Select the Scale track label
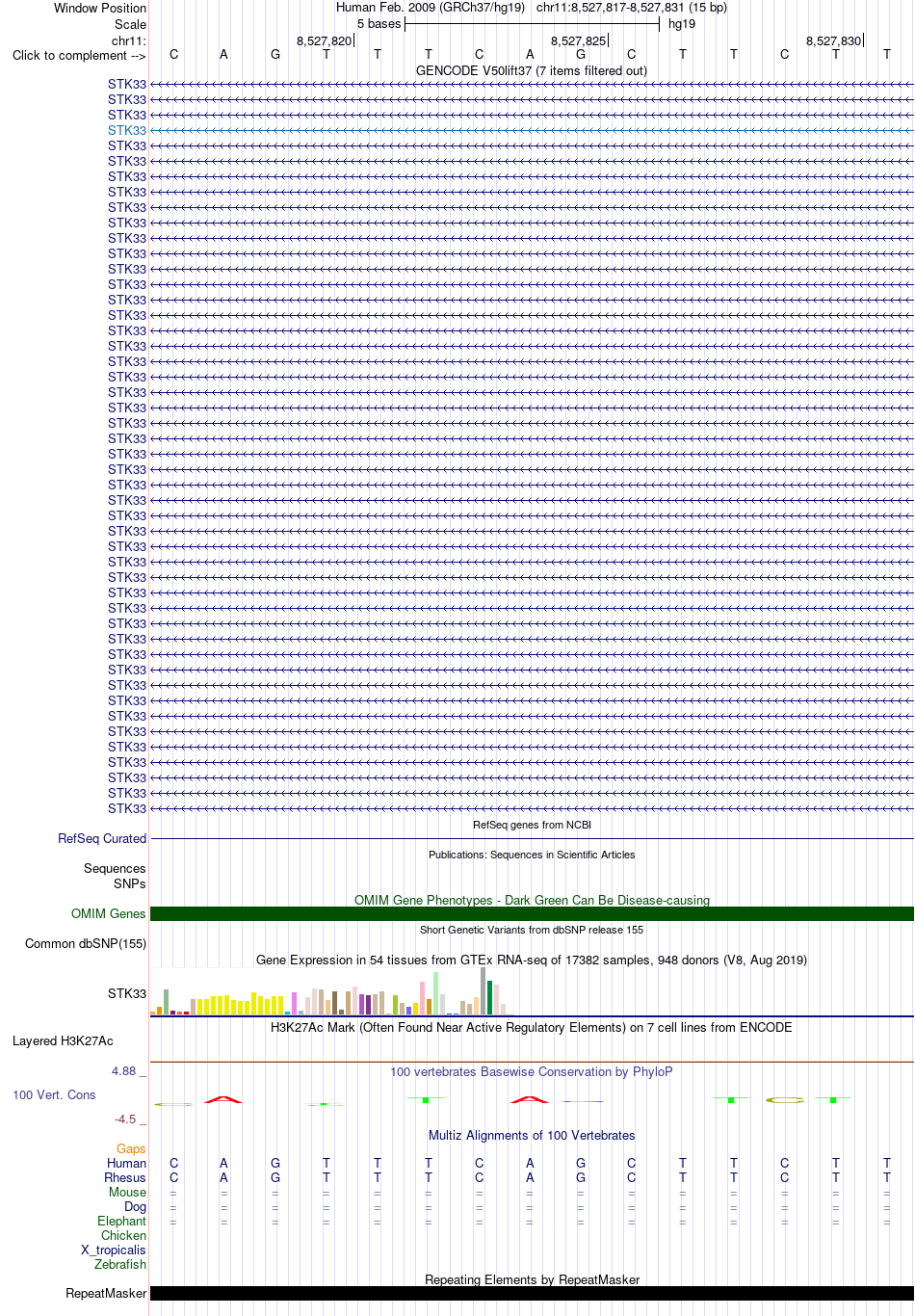The image size is (915, 1316). coord(131,24)
